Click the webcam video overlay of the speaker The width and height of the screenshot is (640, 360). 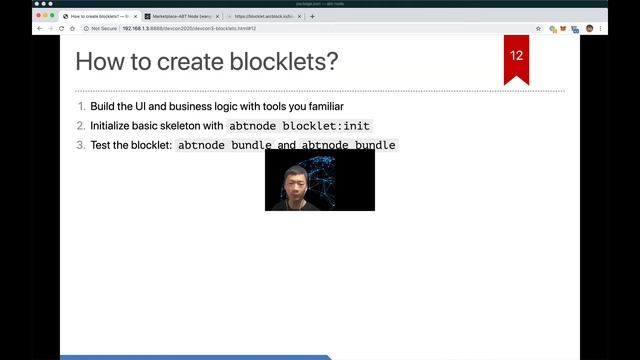(320, 180)
